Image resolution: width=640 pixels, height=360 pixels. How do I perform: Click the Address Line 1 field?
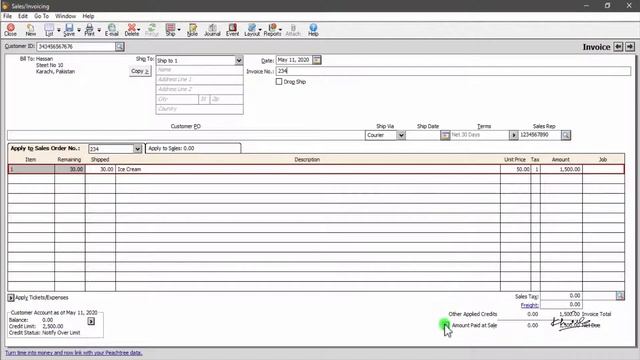pos(199,80)
